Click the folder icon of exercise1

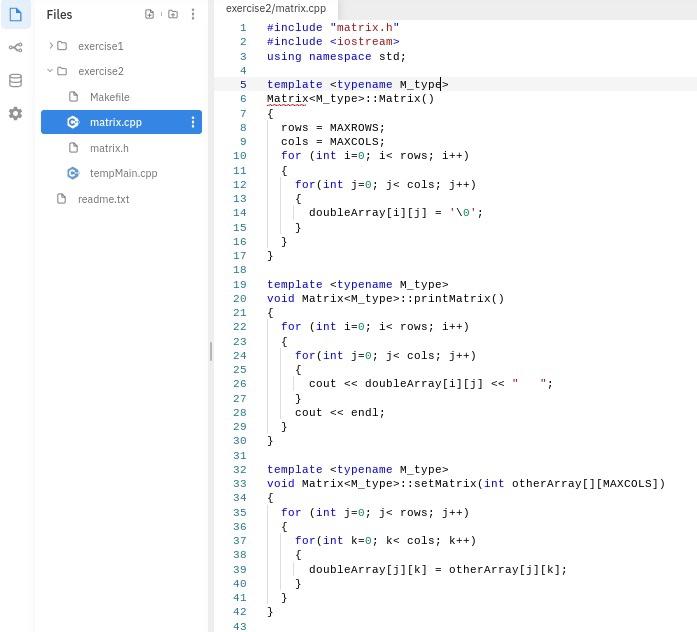(x=62, y=46)
